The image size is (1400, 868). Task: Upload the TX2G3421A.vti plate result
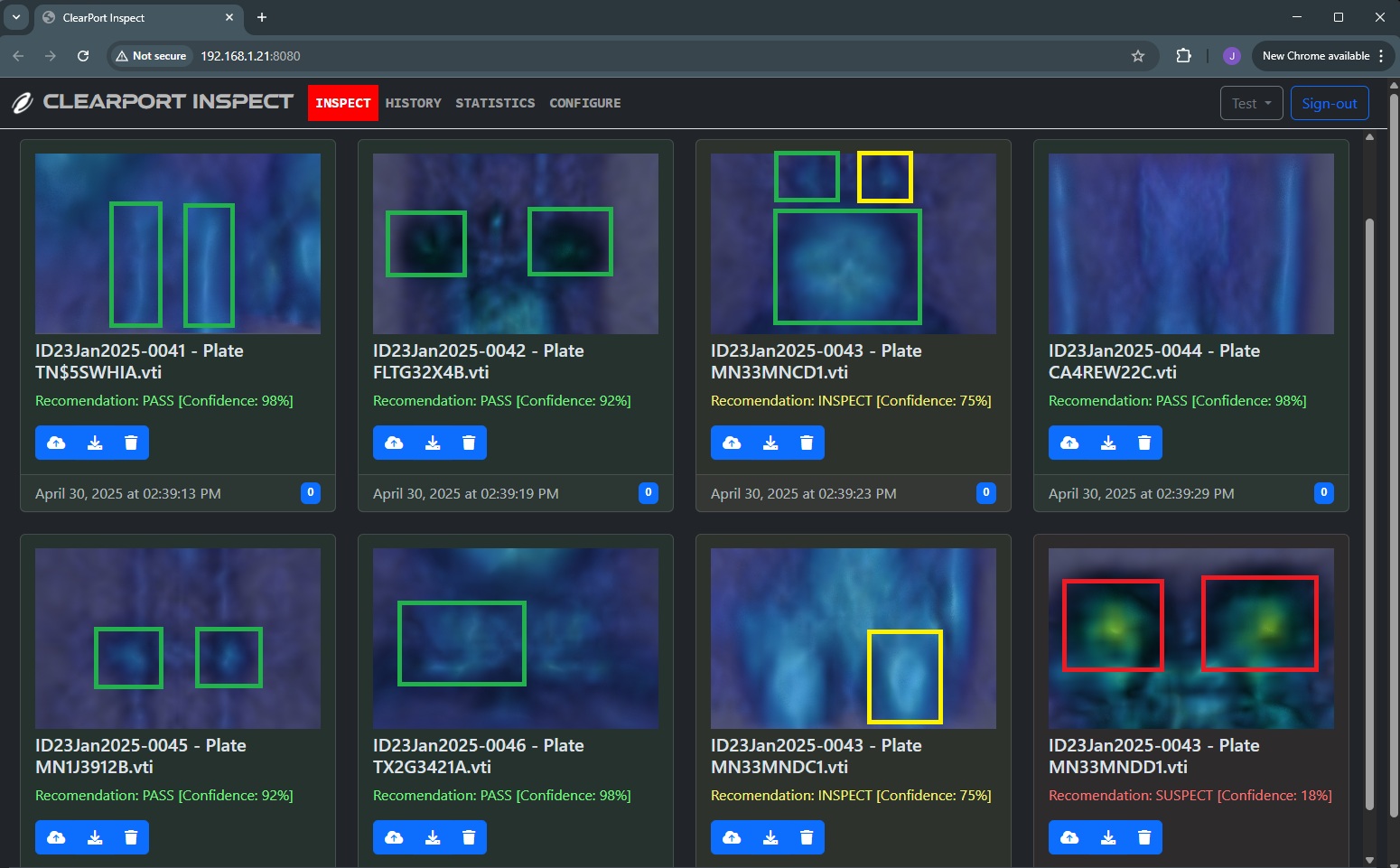pos(394,837)
